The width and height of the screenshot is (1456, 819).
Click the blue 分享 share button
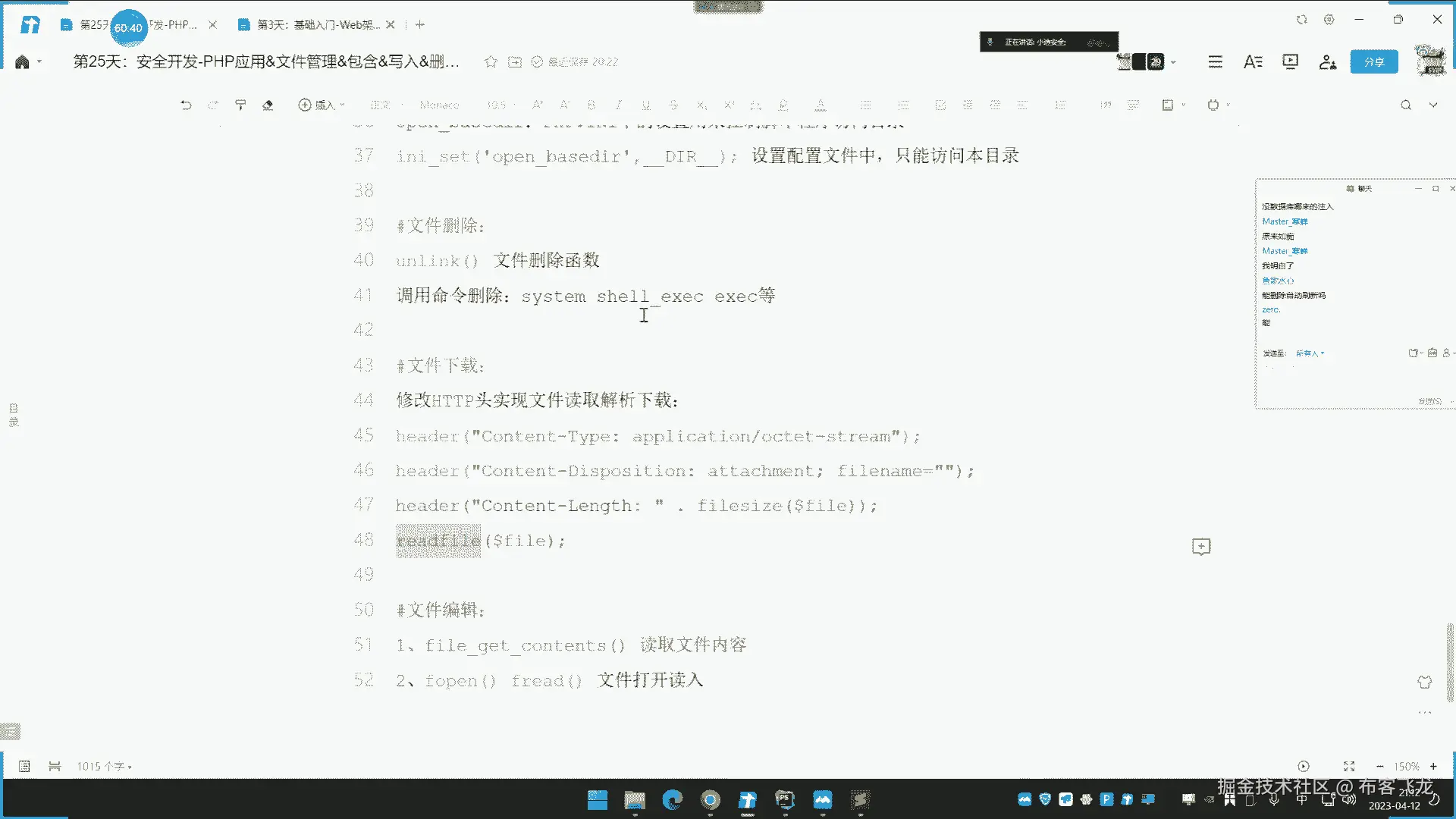point(1373,61)
